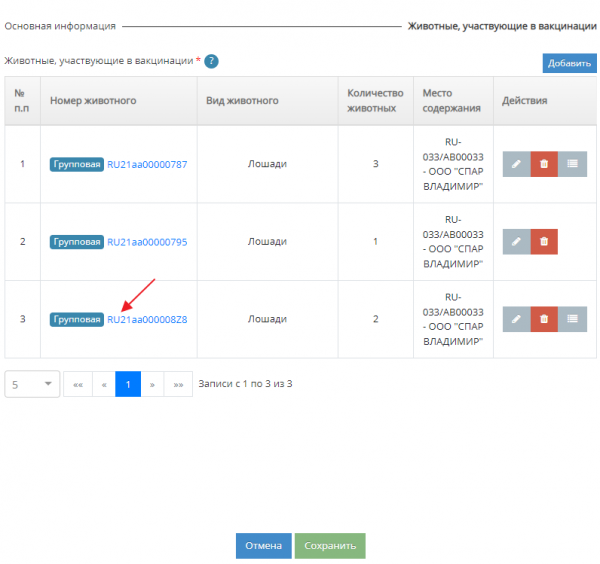Image resolution: width=600 pixels, height=564 pixels.
Task: Jump to the last page with »» button
Action: pos(178,384)
